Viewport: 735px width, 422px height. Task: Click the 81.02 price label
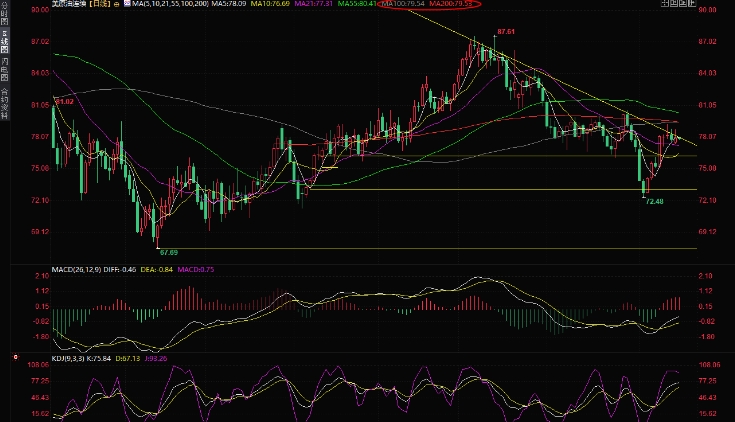65,102
